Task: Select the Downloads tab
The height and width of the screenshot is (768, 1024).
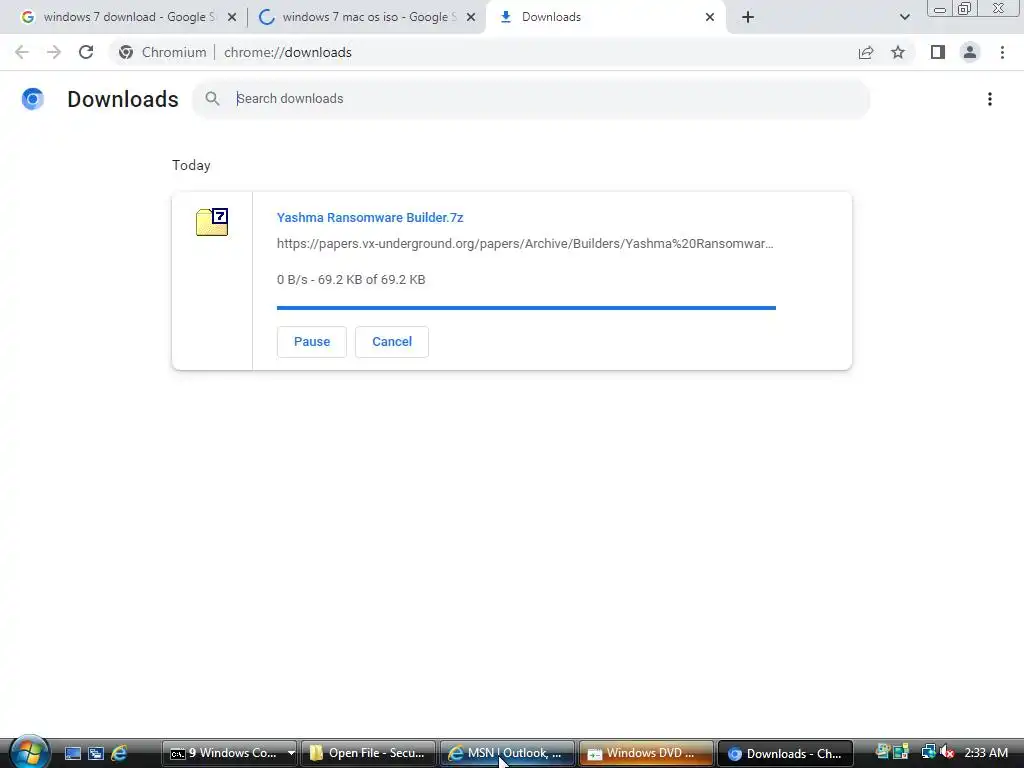Action: (x=604, y=17)
